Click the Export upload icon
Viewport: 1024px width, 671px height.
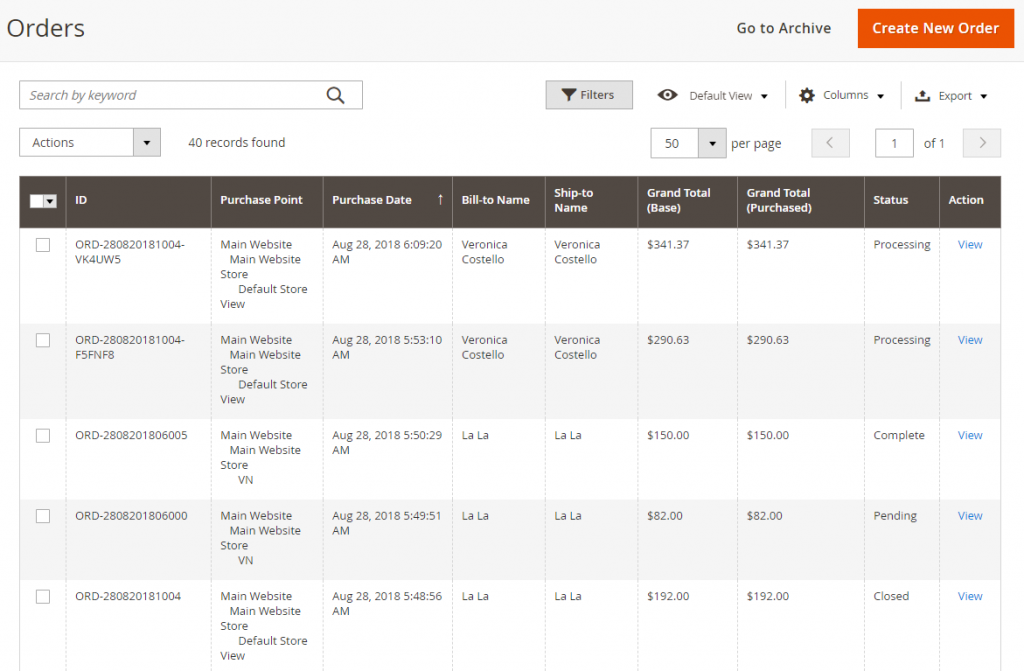923,96
